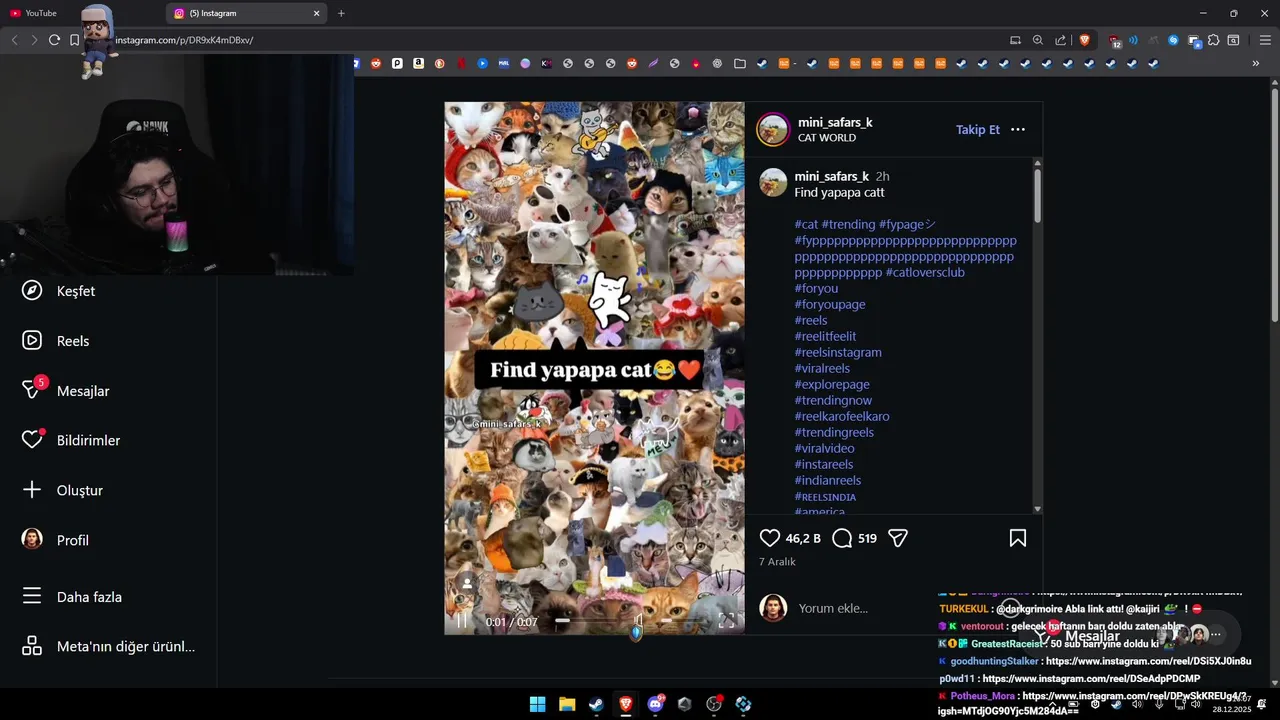The height and width of the screenshot is (720, 1280).
Task: Open the browser share icon
Action: tap(1060, 40)
